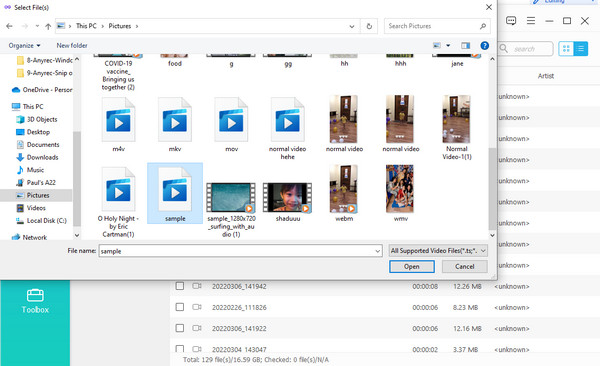Screen dimensions: 600x366
Task: Switch to list view in app
Action: [580, 49]
